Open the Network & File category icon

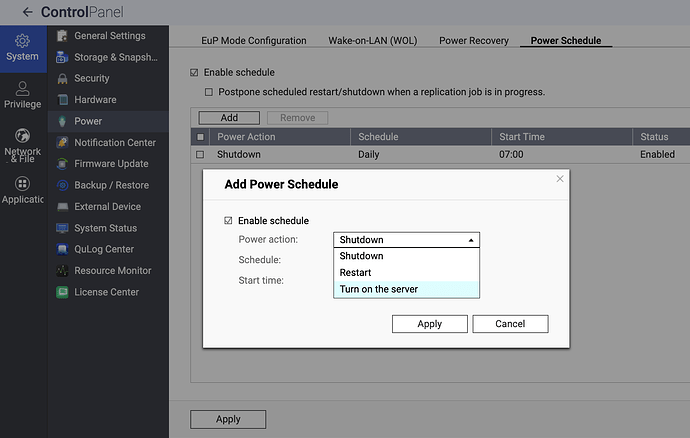point(22,135)
